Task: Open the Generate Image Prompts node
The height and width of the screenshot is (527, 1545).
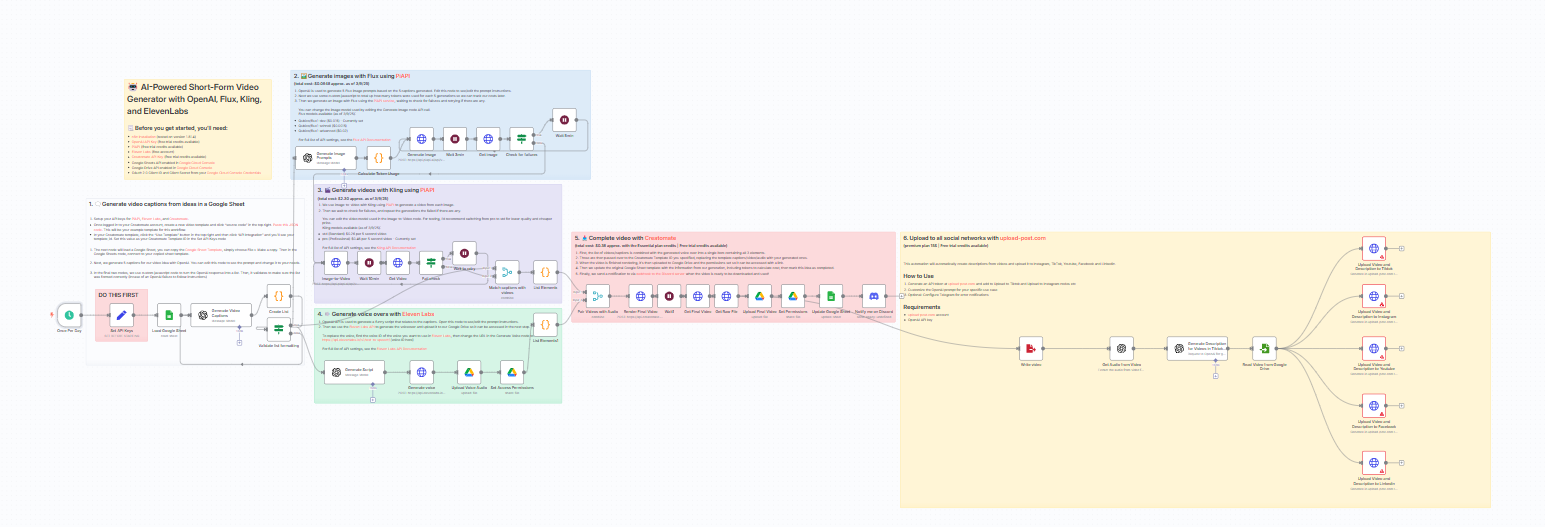Action: pyautogui.click(x=324, y=159)
